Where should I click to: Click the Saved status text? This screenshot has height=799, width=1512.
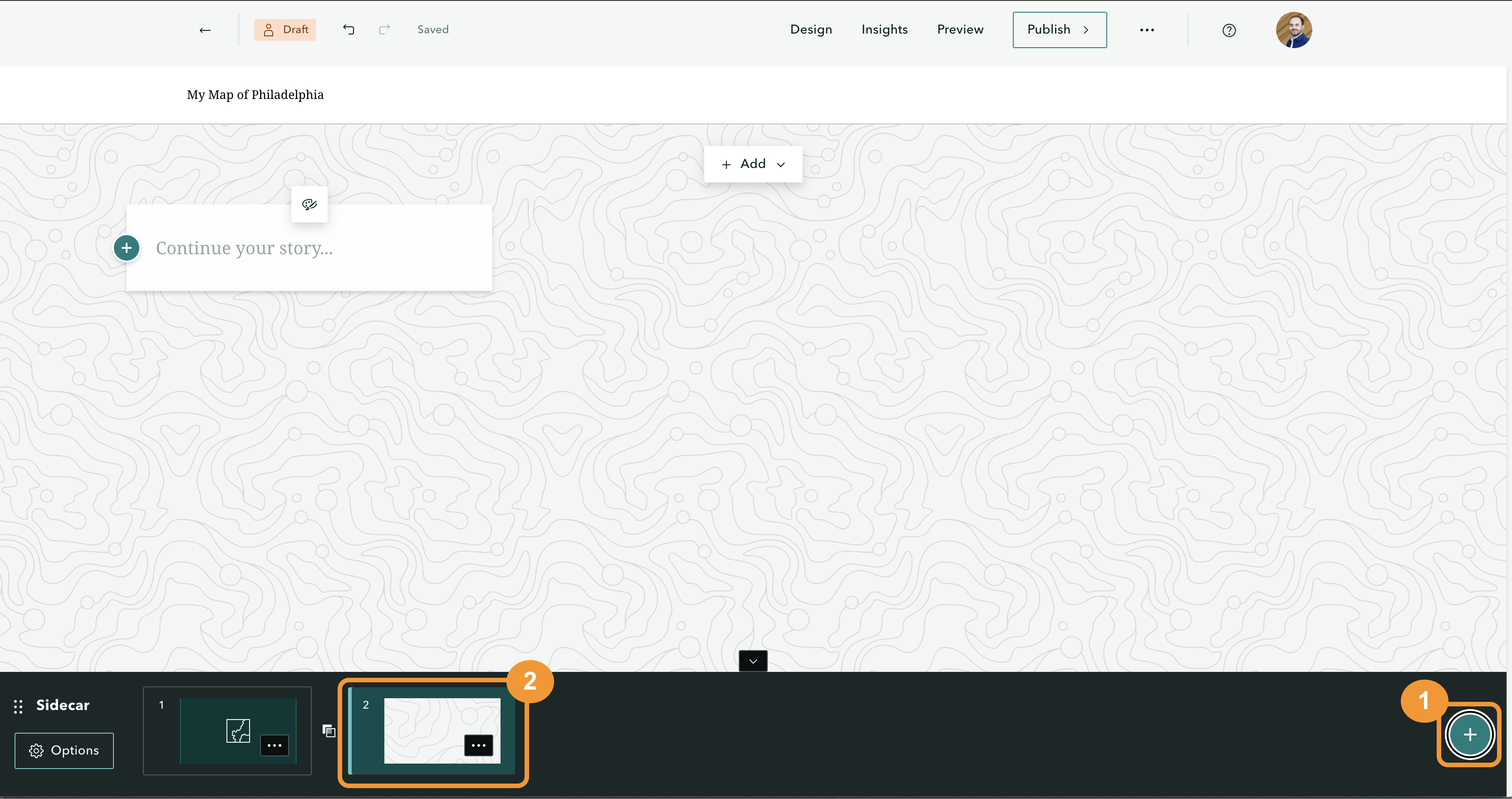[x=433, y=30]
